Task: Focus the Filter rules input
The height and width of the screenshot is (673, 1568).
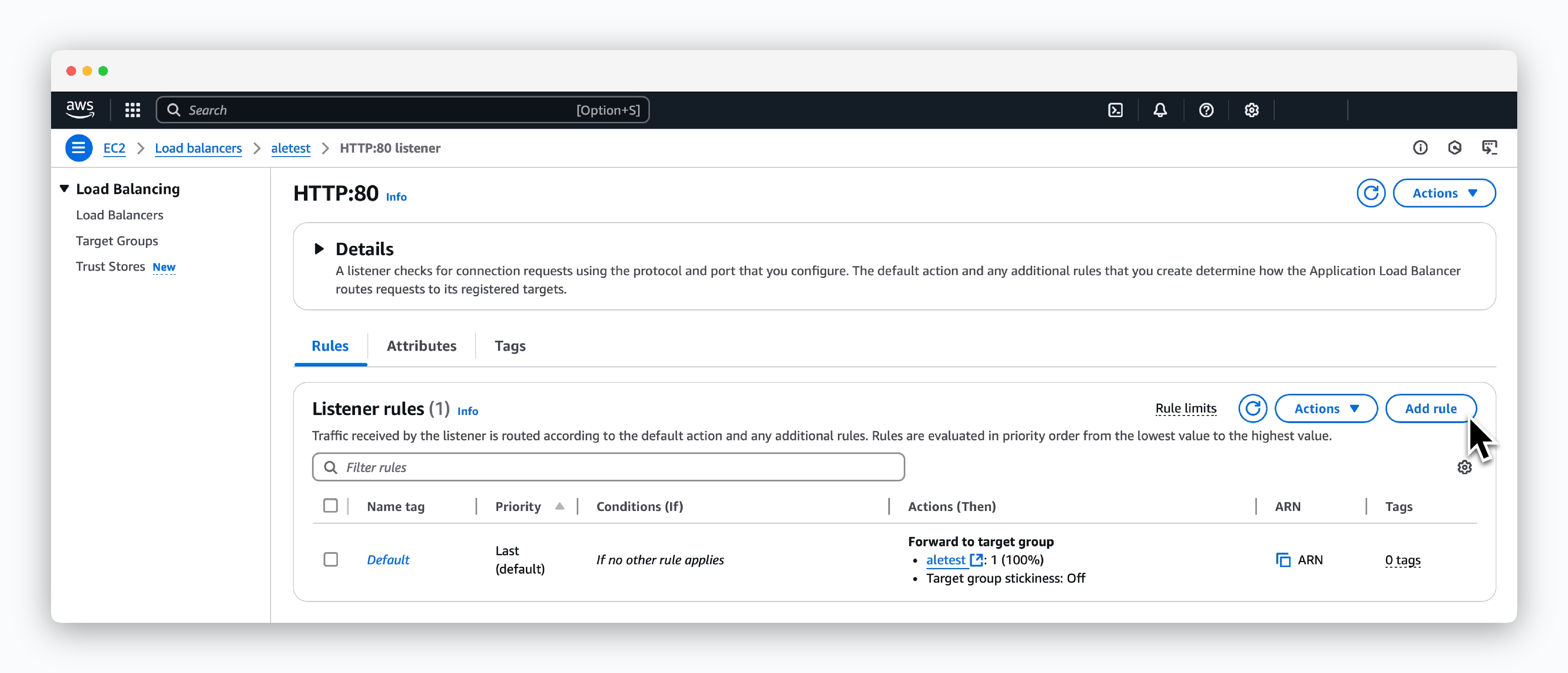Action: (x=608, y=467)
